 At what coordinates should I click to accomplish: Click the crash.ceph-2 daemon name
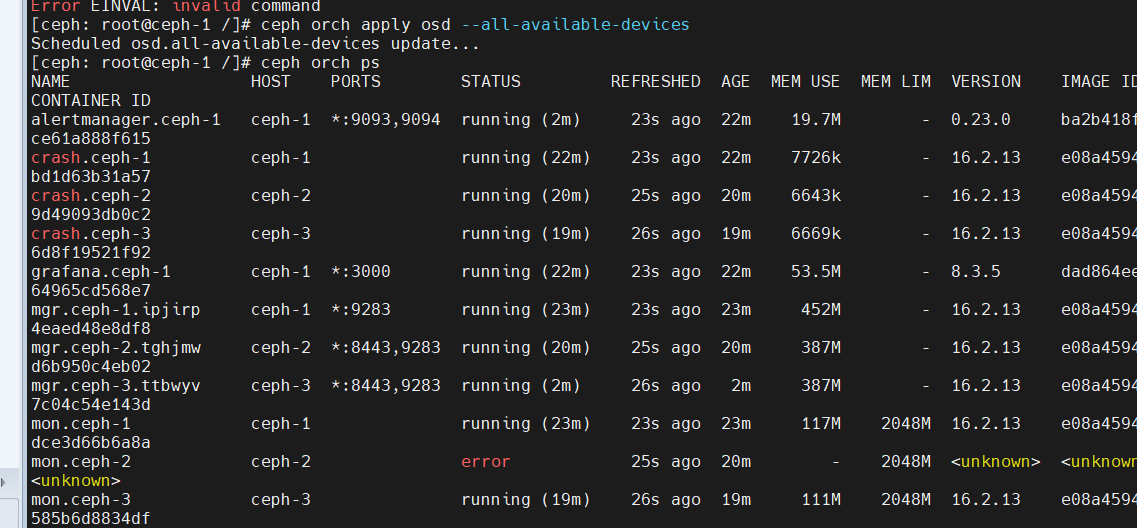click(x=91, y=195)
